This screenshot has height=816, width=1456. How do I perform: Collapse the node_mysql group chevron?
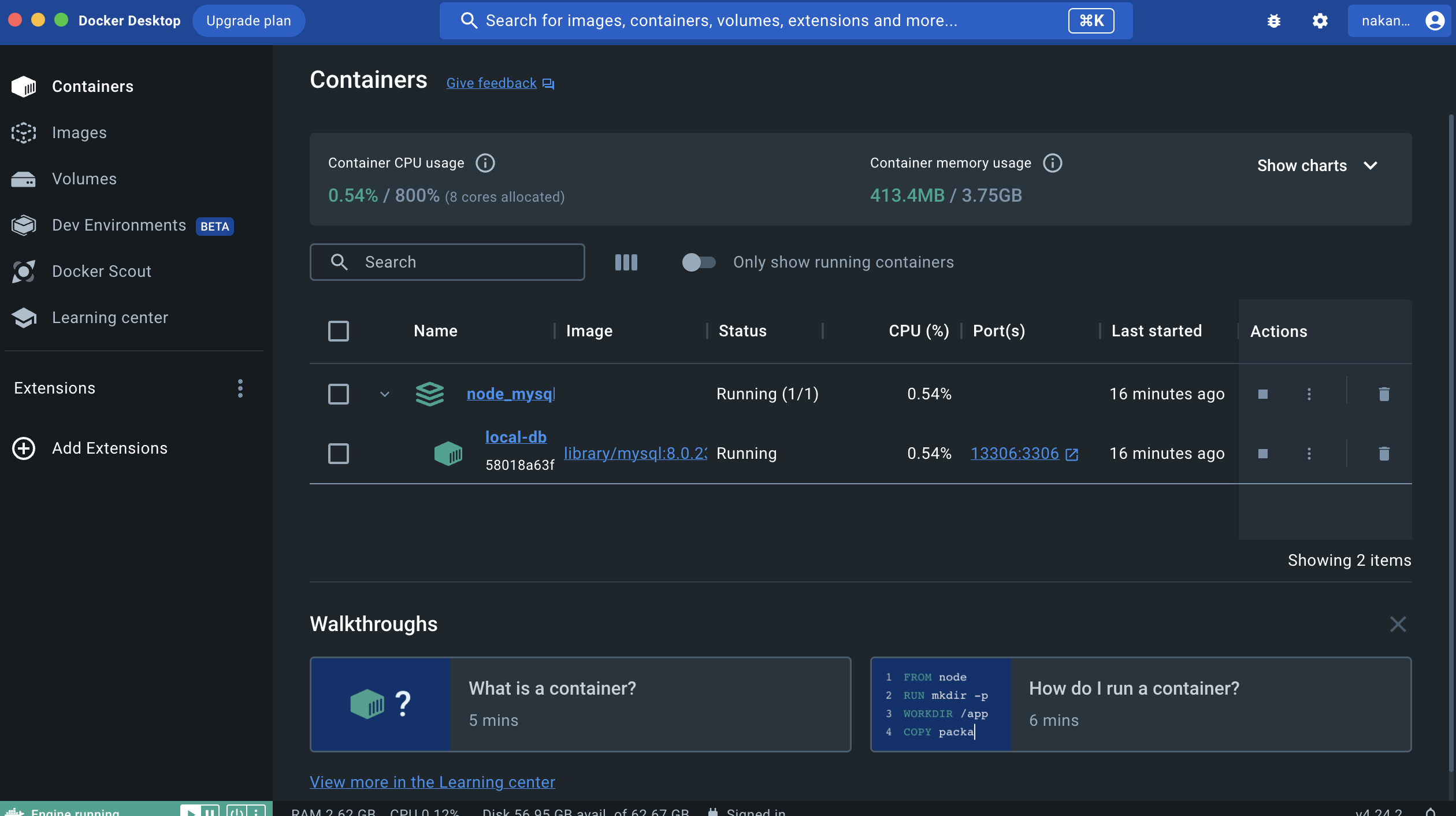(x=385, y=394)
